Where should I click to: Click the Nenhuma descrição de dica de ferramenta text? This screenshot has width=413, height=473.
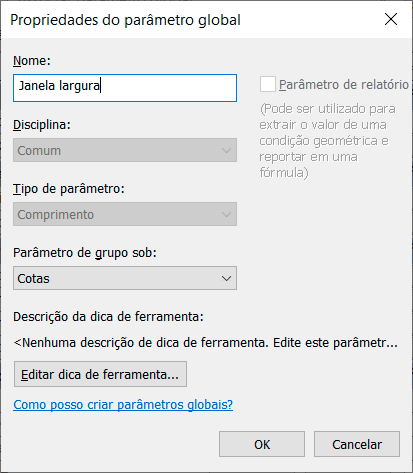(206, 342)
